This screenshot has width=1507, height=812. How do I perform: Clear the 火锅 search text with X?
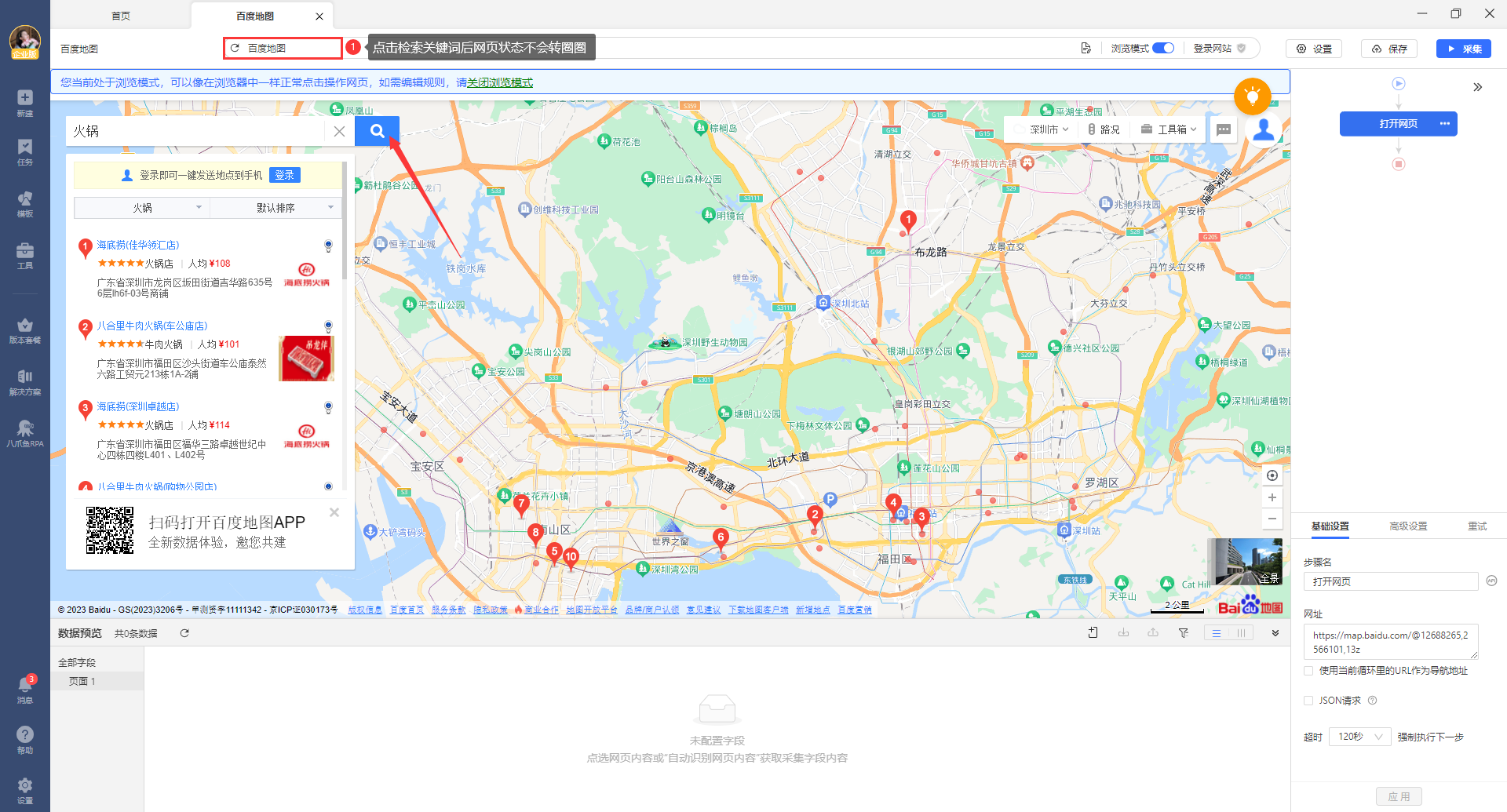[339, 131]
